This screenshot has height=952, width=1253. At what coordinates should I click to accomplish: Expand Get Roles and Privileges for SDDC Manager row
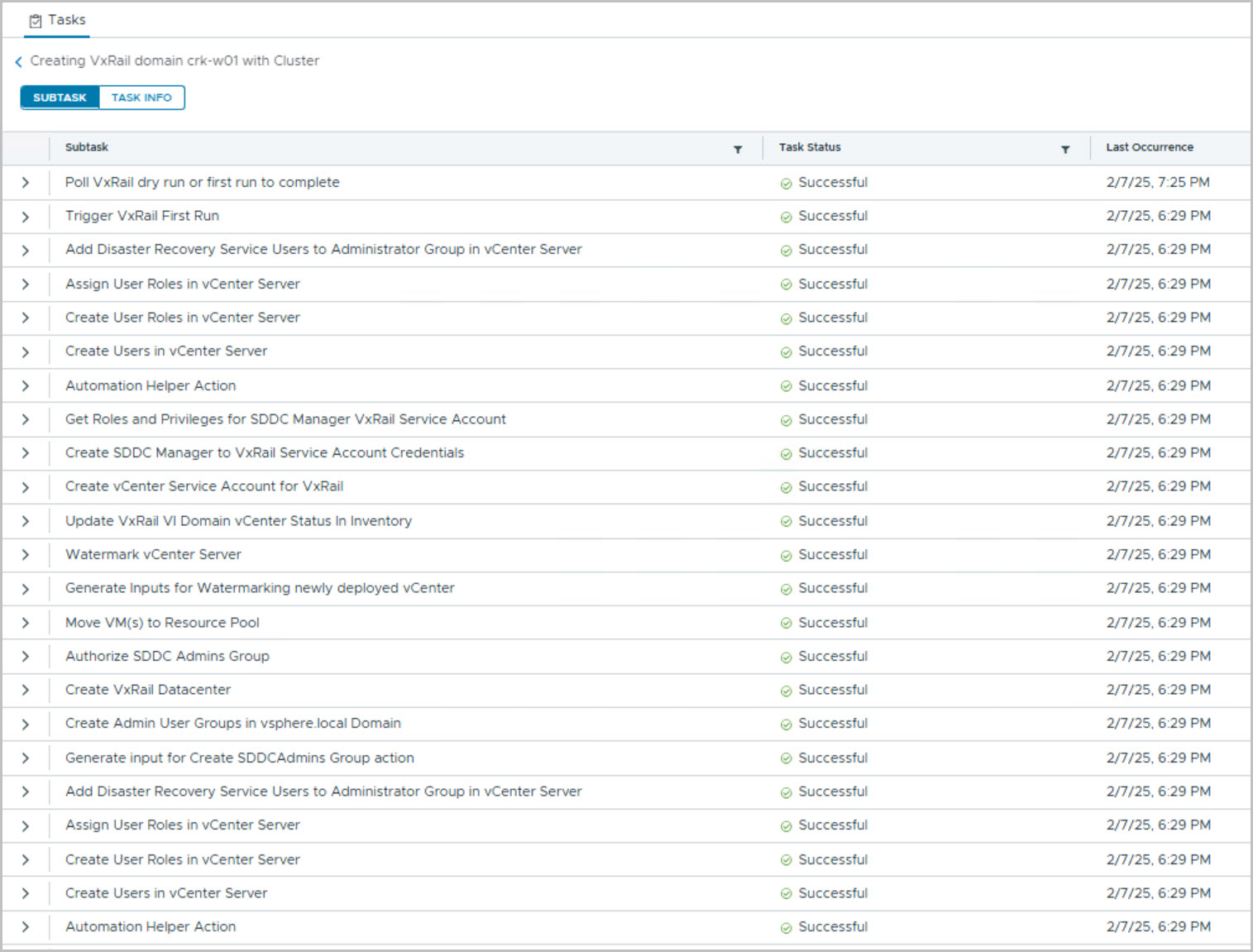point(26,419)
